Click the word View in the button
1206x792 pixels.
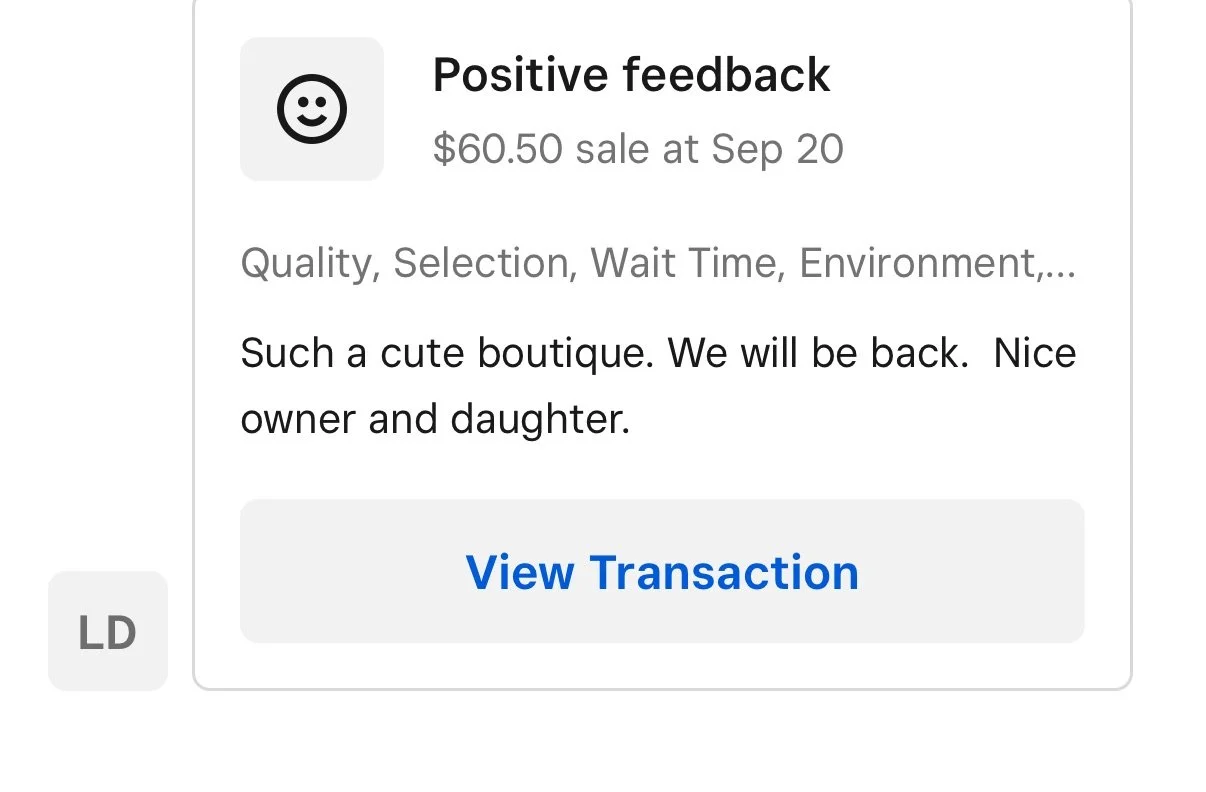click(520, 572)
